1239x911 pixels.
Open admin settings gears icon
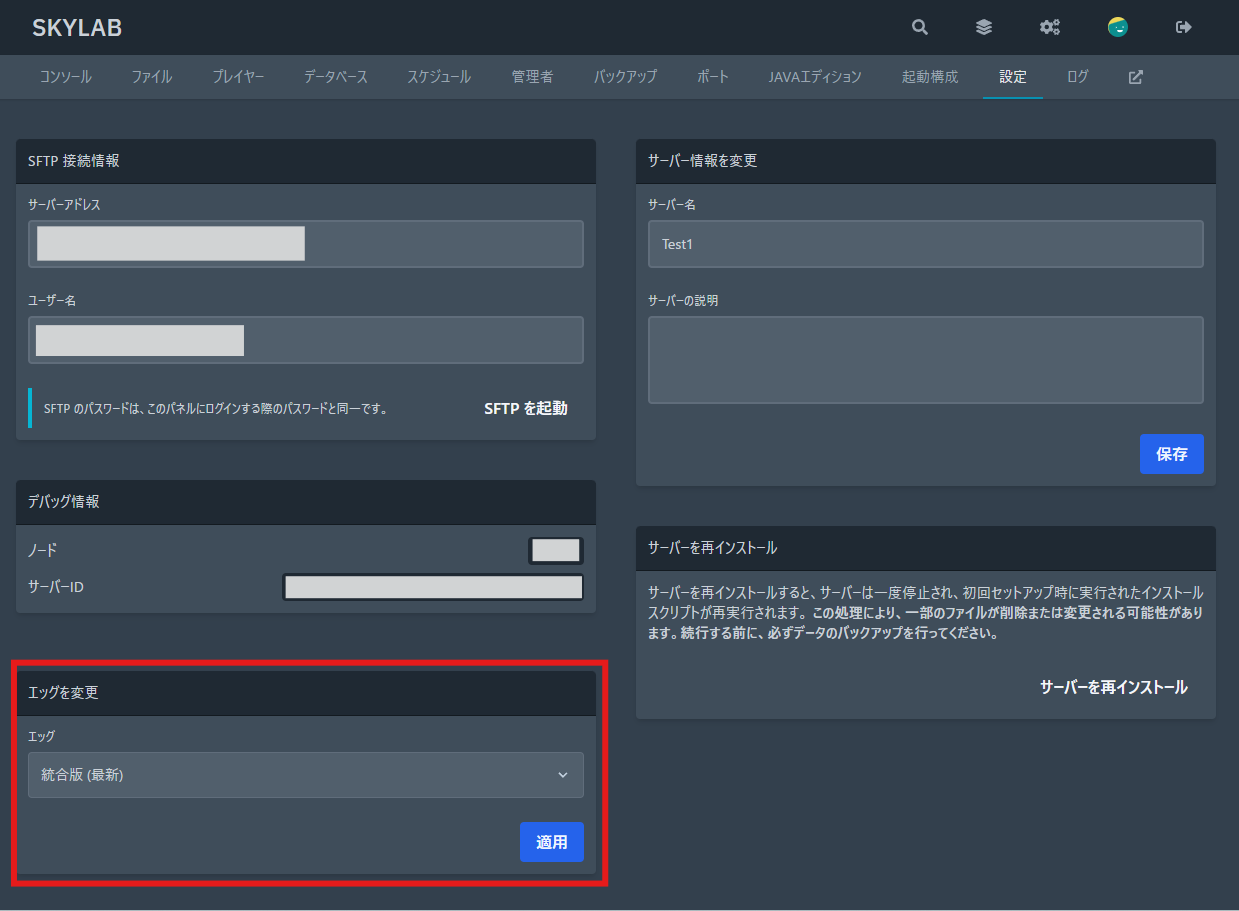pyautogui.click(x=1049, y=28)
